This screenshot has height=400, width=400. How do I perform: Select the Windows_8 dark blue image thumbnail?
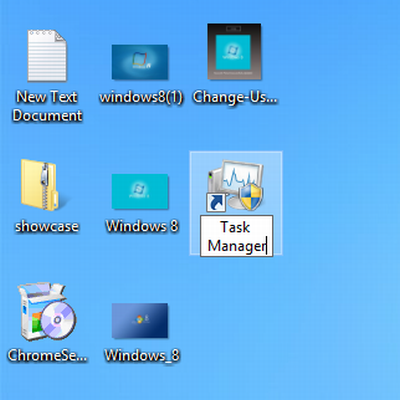pyautogui.click(x=140, y=320)
